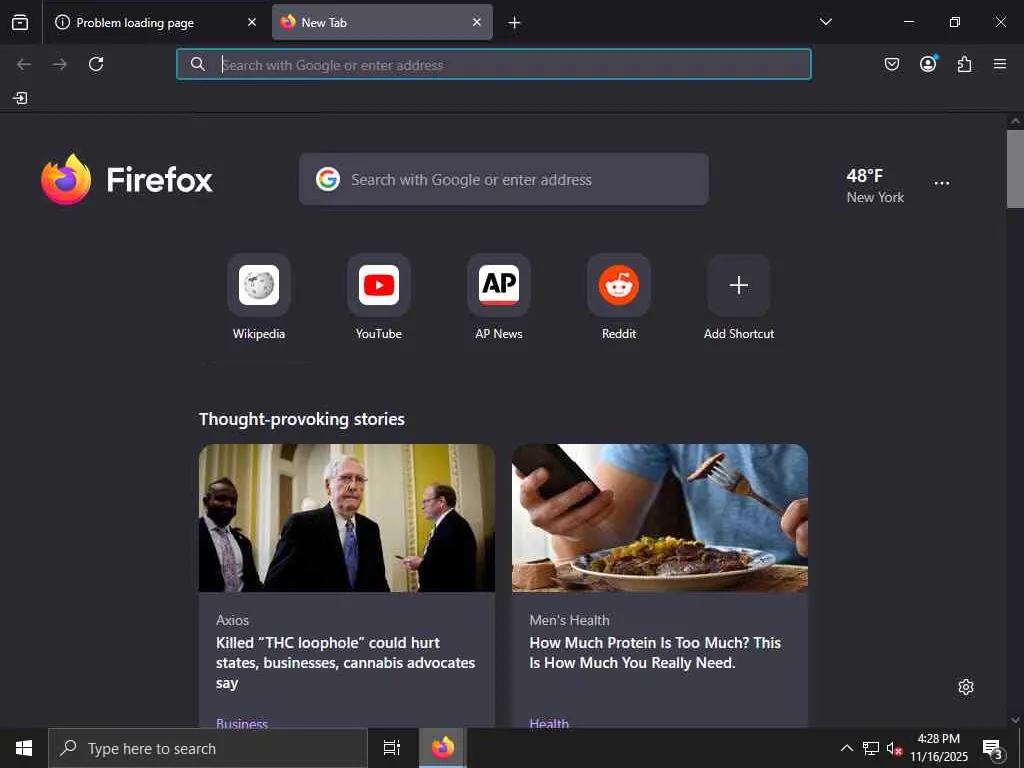
Task: Open the YouTube shortcut
Action: pos(379,297)
